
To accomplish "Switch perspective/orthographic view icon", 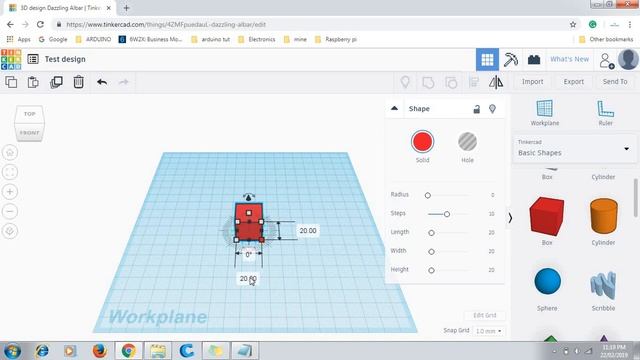I will click(x=10, y=231).
